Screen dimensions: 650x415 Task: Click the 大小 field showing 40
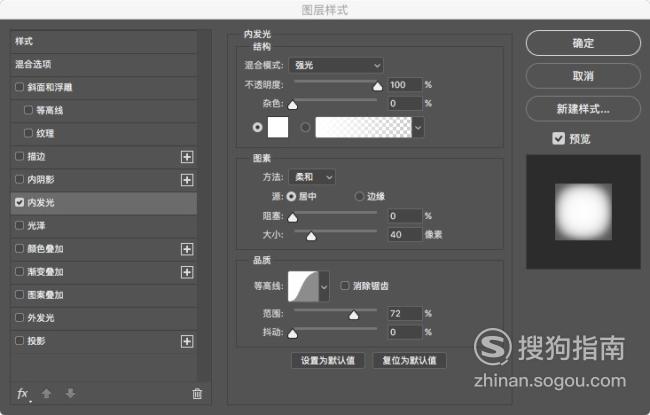click(x=405, y=235)
